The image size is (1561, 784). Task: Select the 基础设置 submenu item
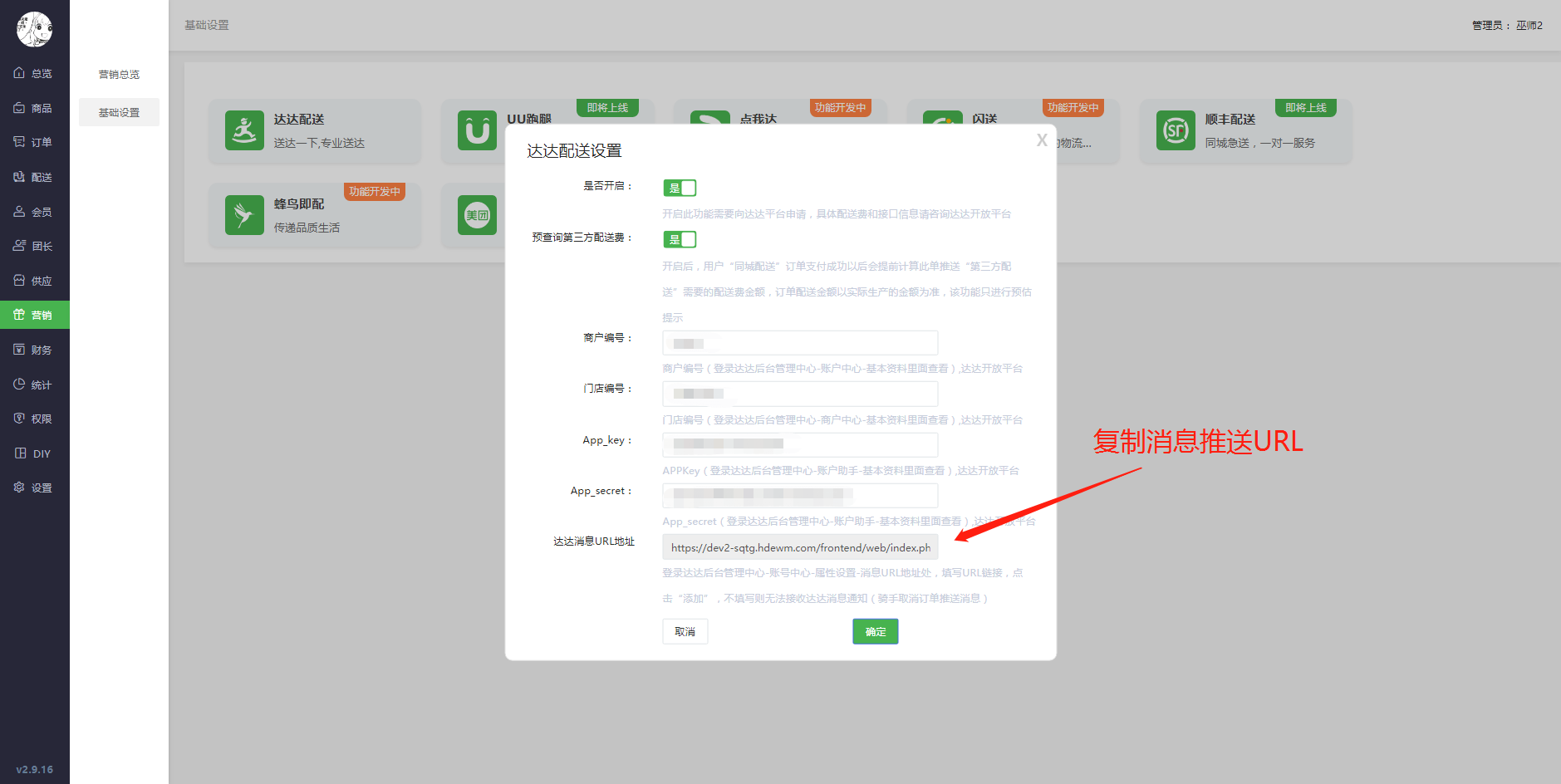[119, 112]
